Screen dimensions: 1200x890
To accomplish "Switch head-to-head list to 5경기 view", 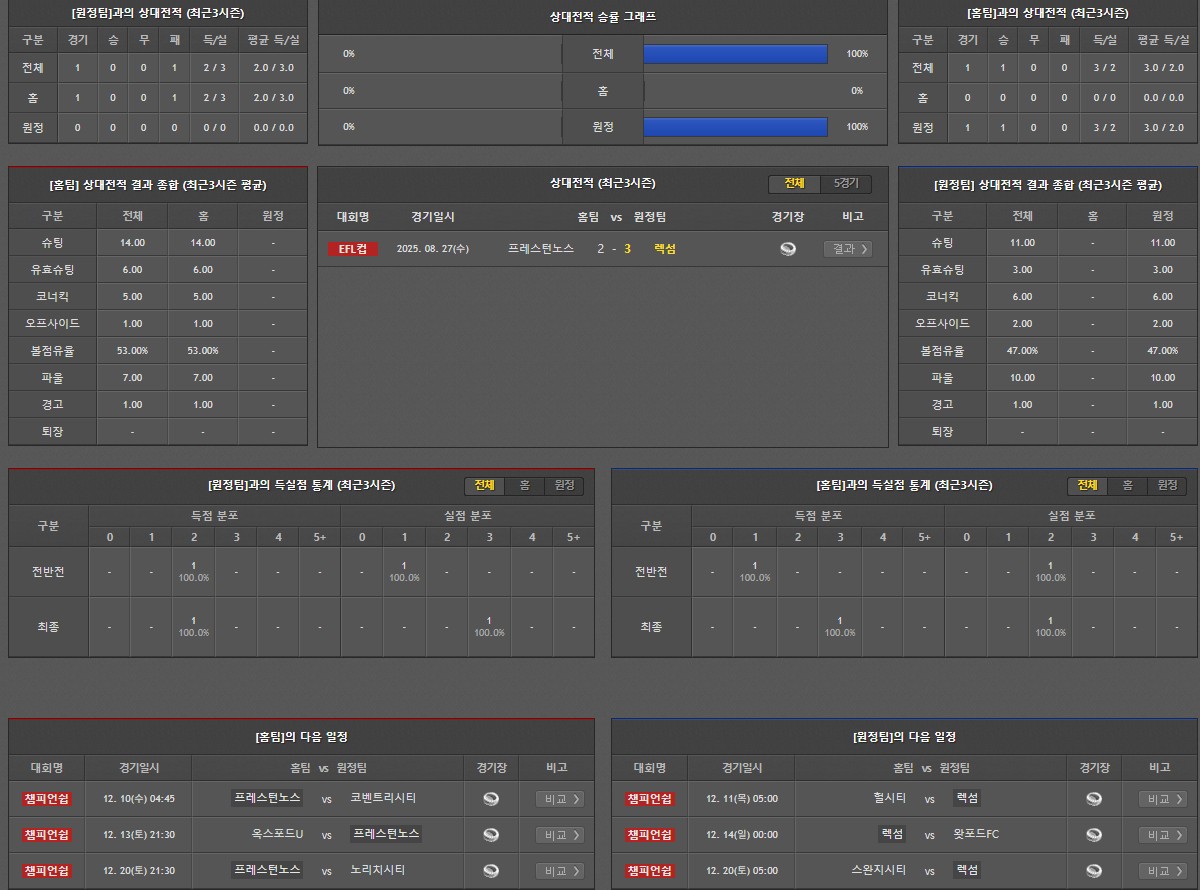I will click(x=845, y=184).
